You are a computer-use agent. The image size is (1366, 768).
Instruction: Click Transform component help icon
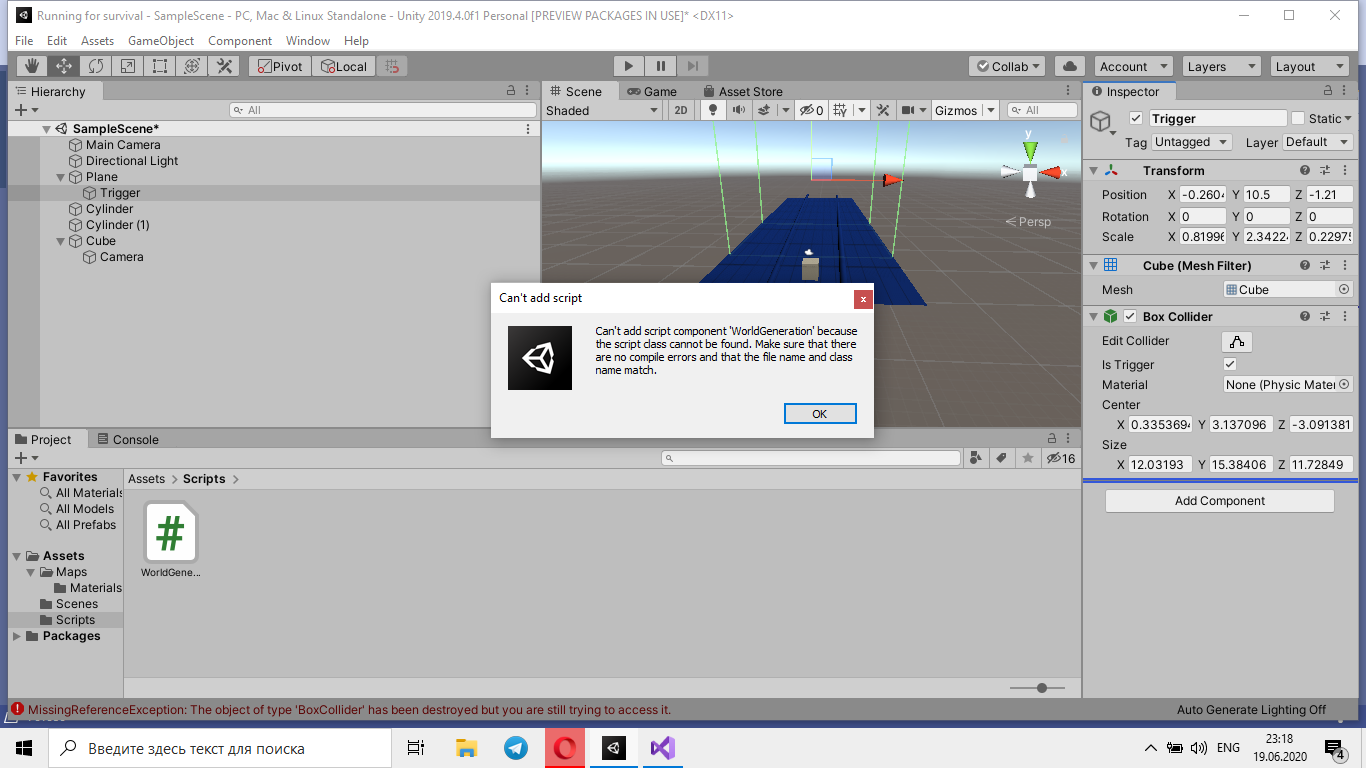(x=1305, y=170)
